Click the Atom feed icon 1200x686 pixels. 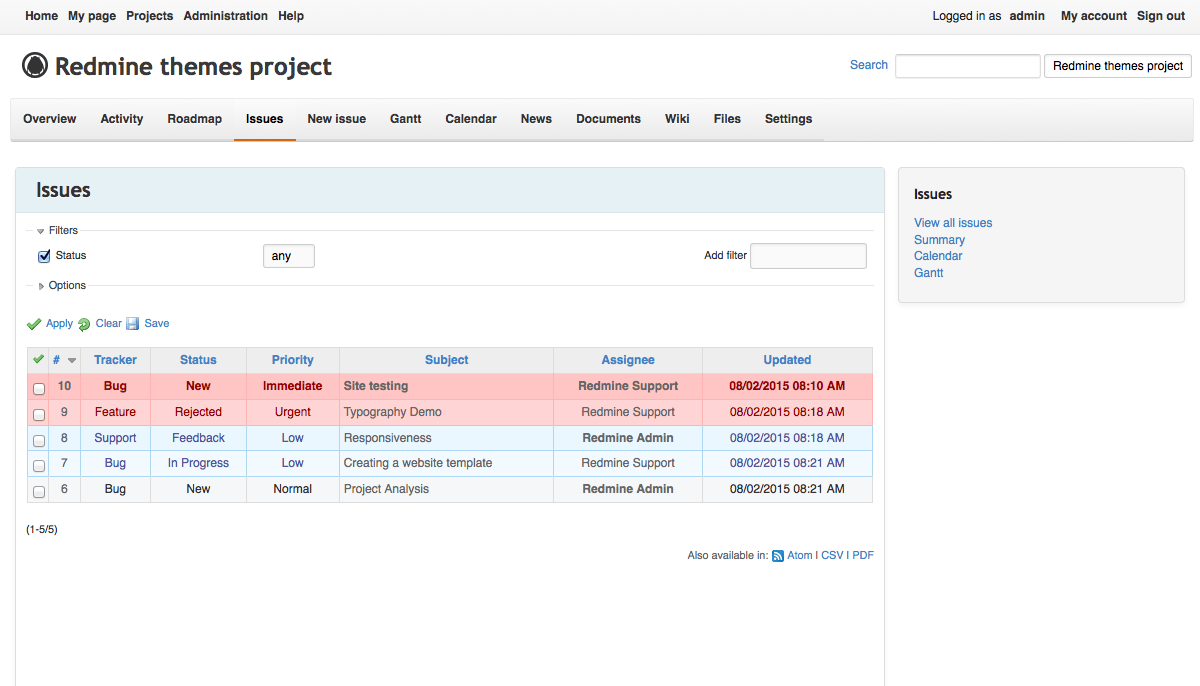coord(778,556)
